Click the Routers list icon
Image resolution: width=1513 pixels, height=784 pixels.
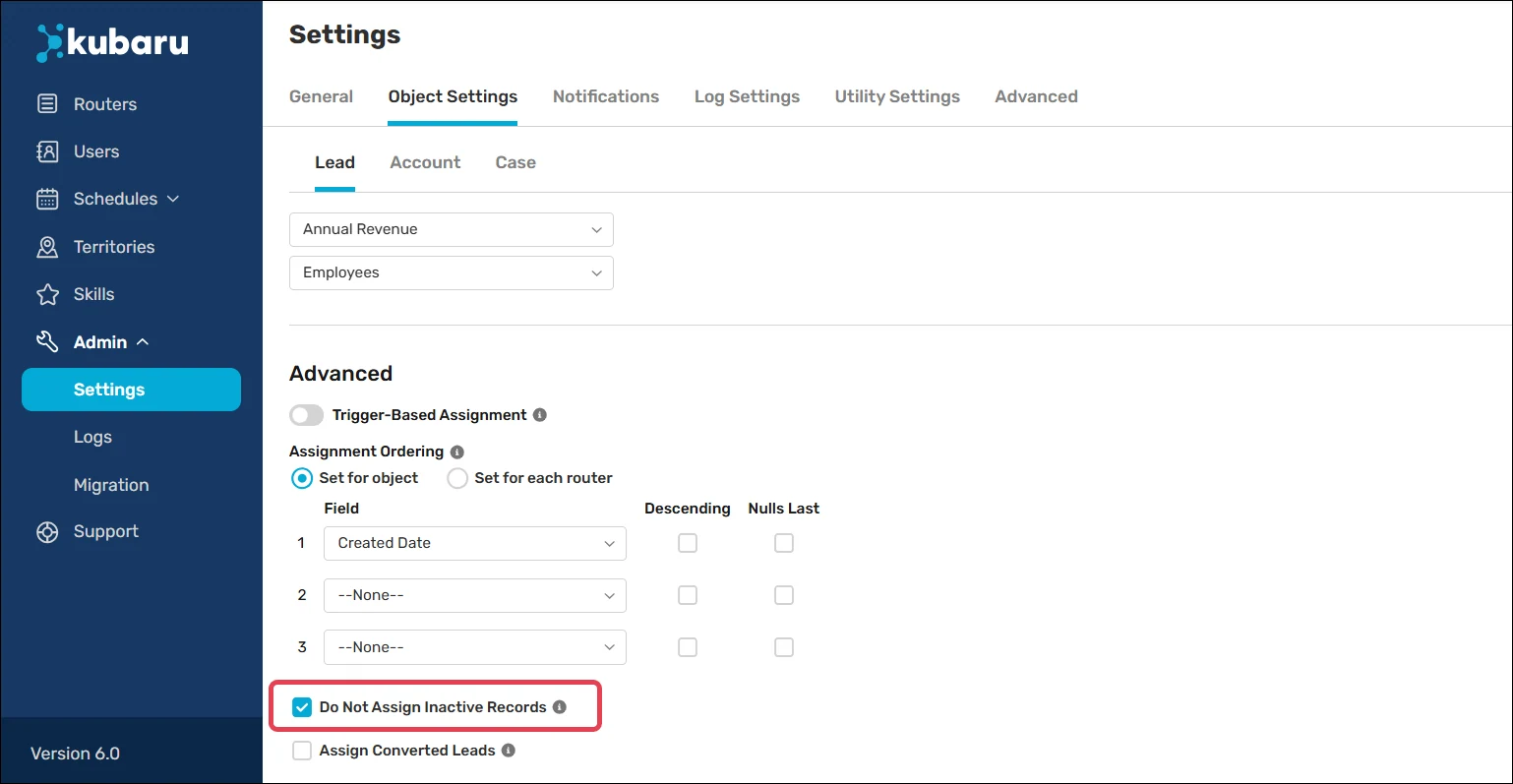click(x=47, y=103)
